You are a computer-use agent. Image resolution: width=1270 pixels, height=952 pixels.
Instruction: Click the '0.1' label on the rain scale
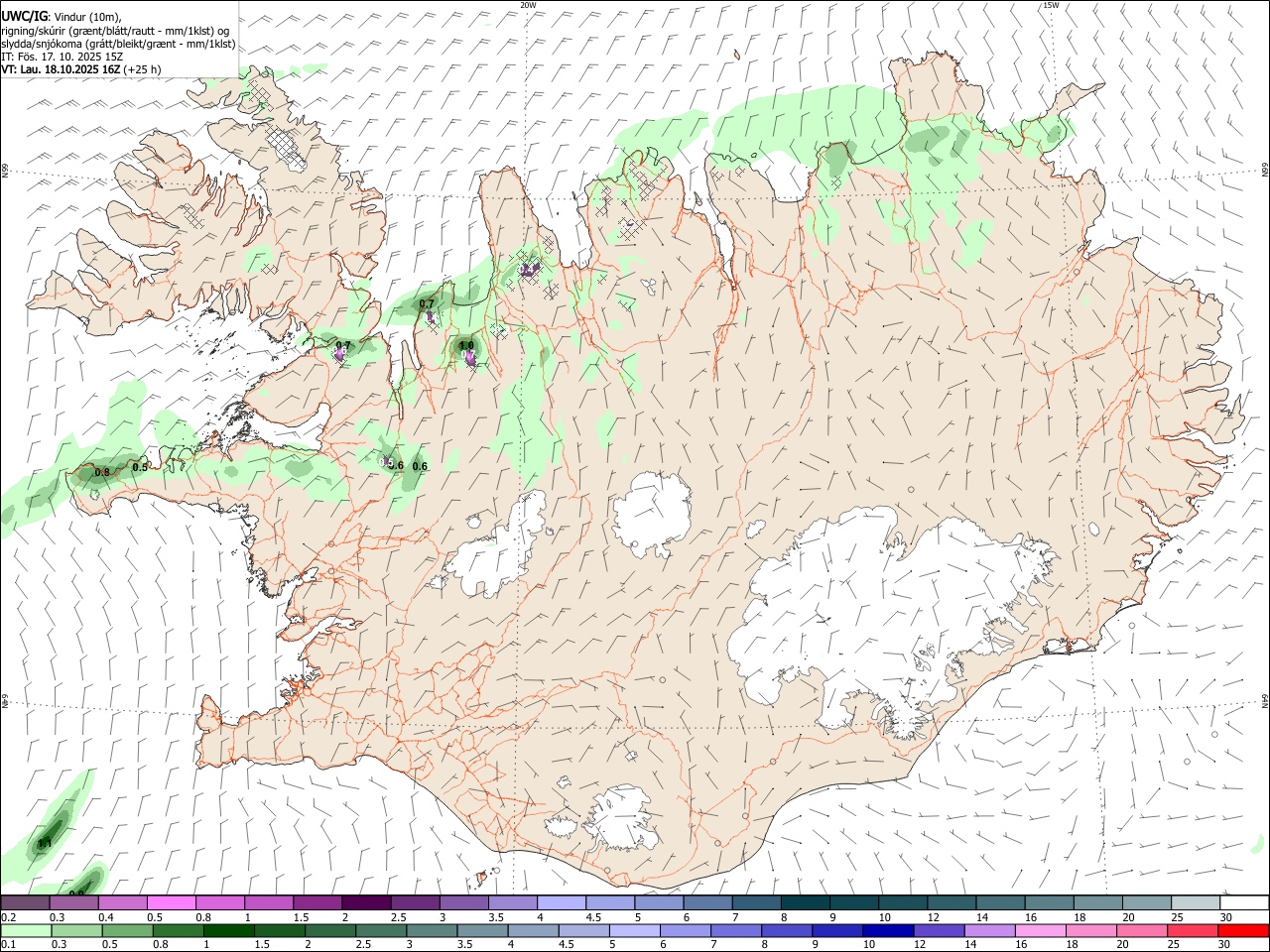point(9,945)
